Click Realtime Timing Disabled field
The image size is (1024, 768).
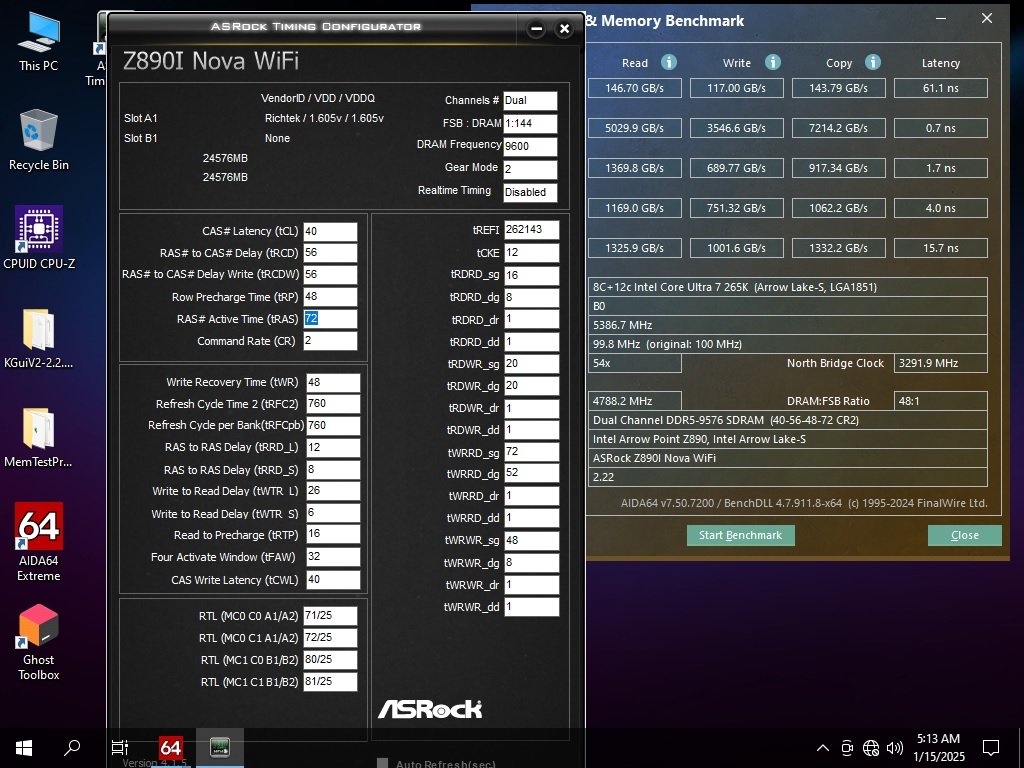point(530,192)
